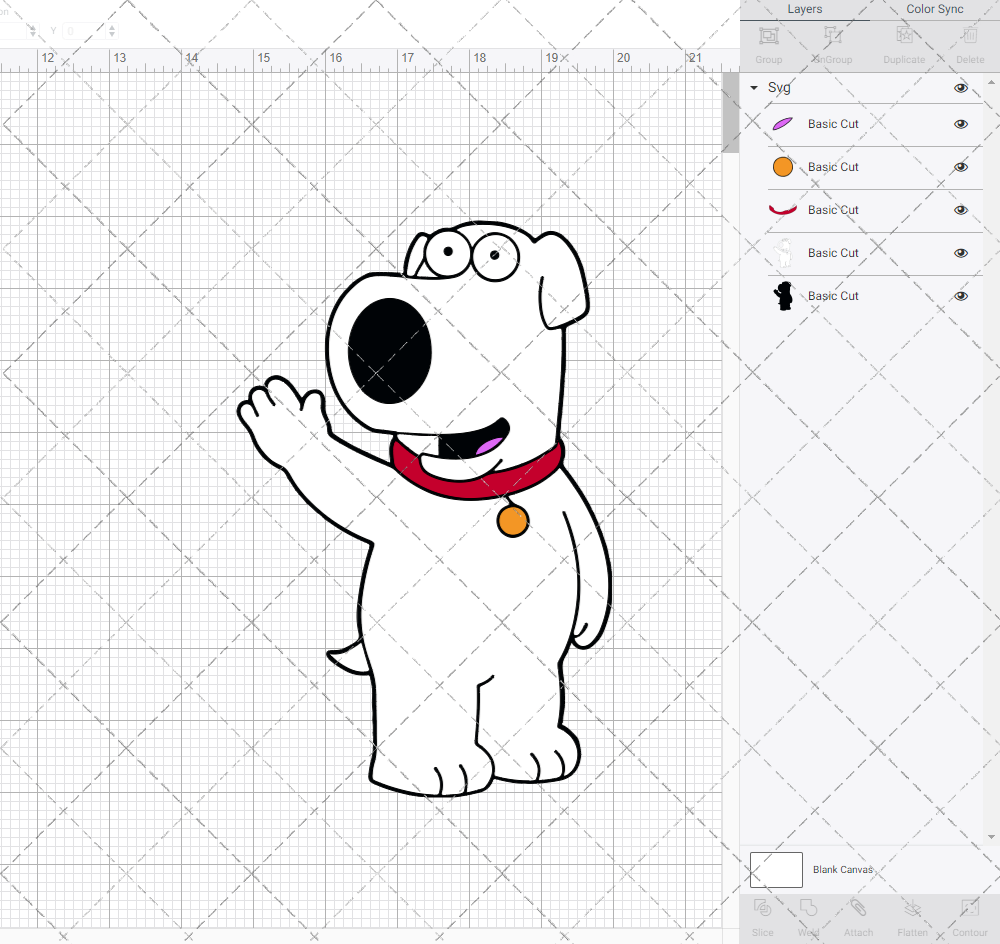Screen dimensions: 1000x944
Task: Select the Attach tool
Action: coord(858,908)
